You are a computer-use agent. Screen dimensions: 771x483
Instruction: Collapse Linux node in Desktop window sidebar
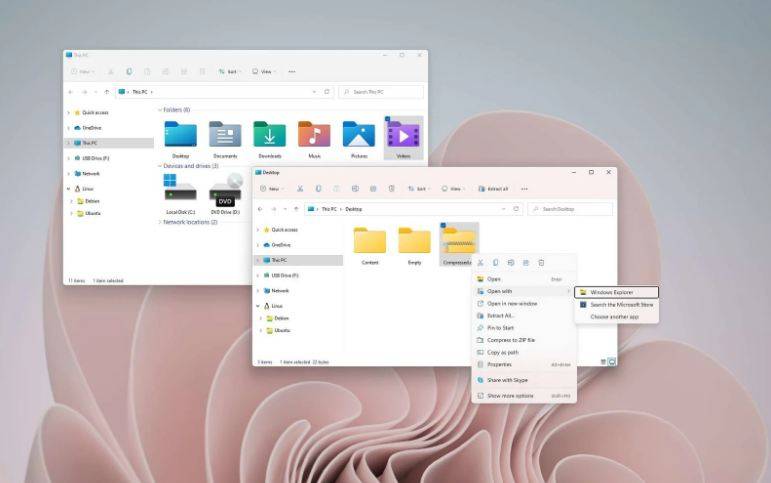click(x=258, y=306)
